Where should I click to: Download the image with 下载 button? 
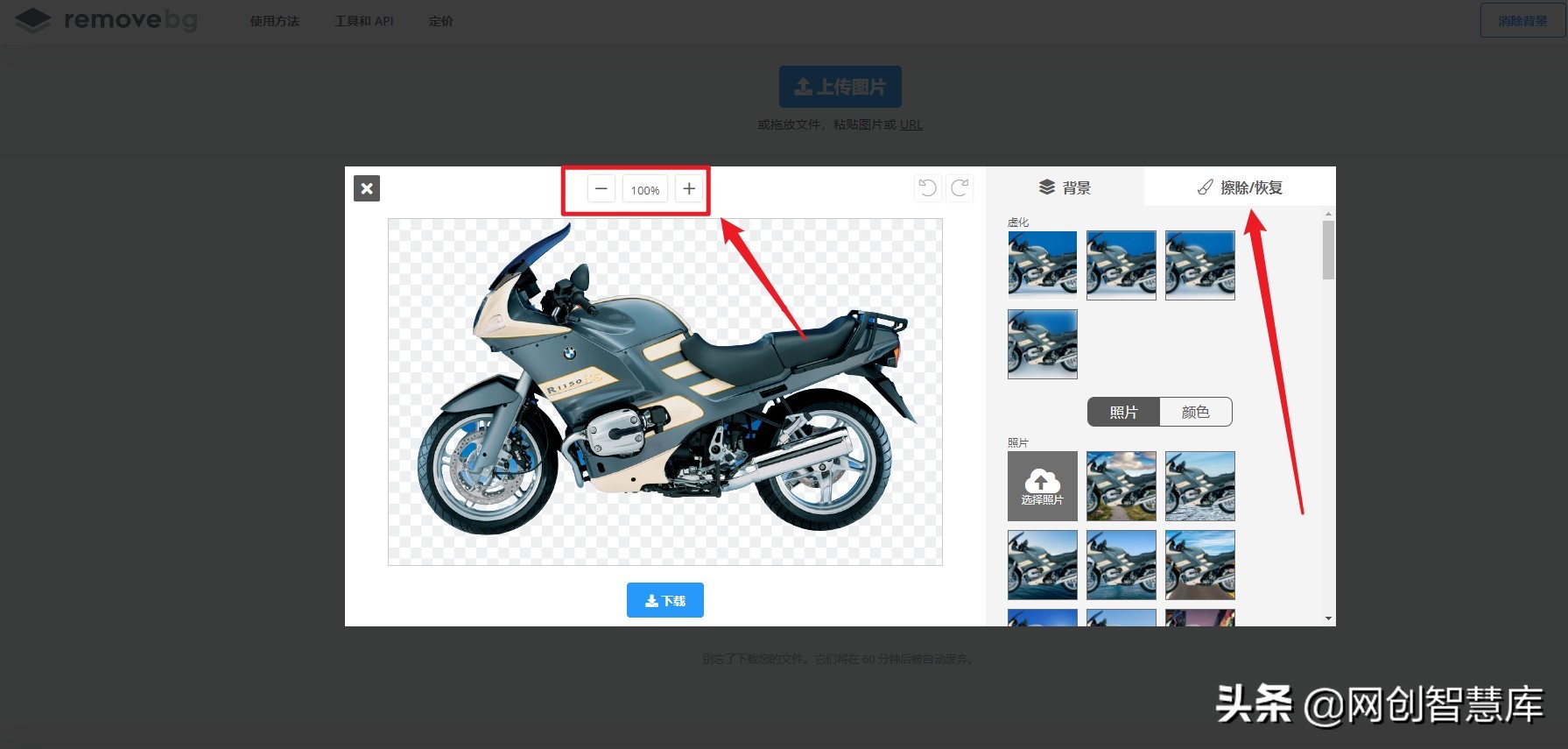tap(665, 600)
